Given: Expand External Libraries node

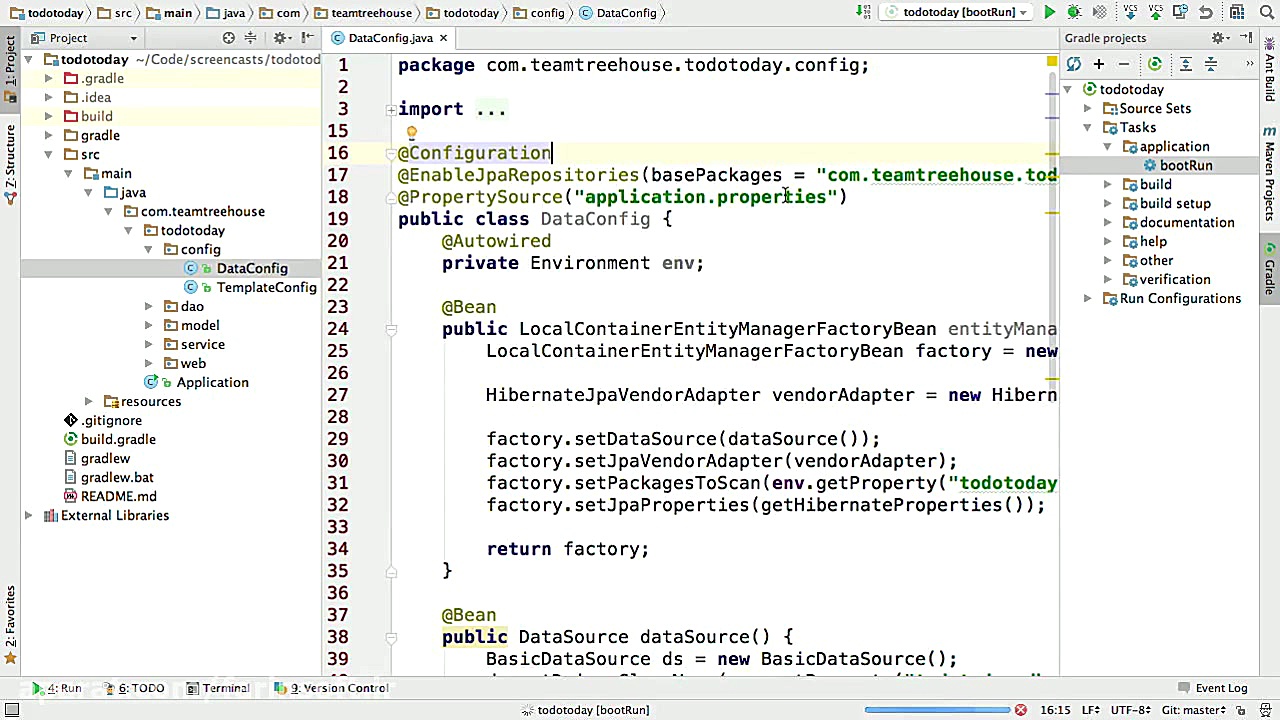Looking at the screenshot, I should (28, 516).
